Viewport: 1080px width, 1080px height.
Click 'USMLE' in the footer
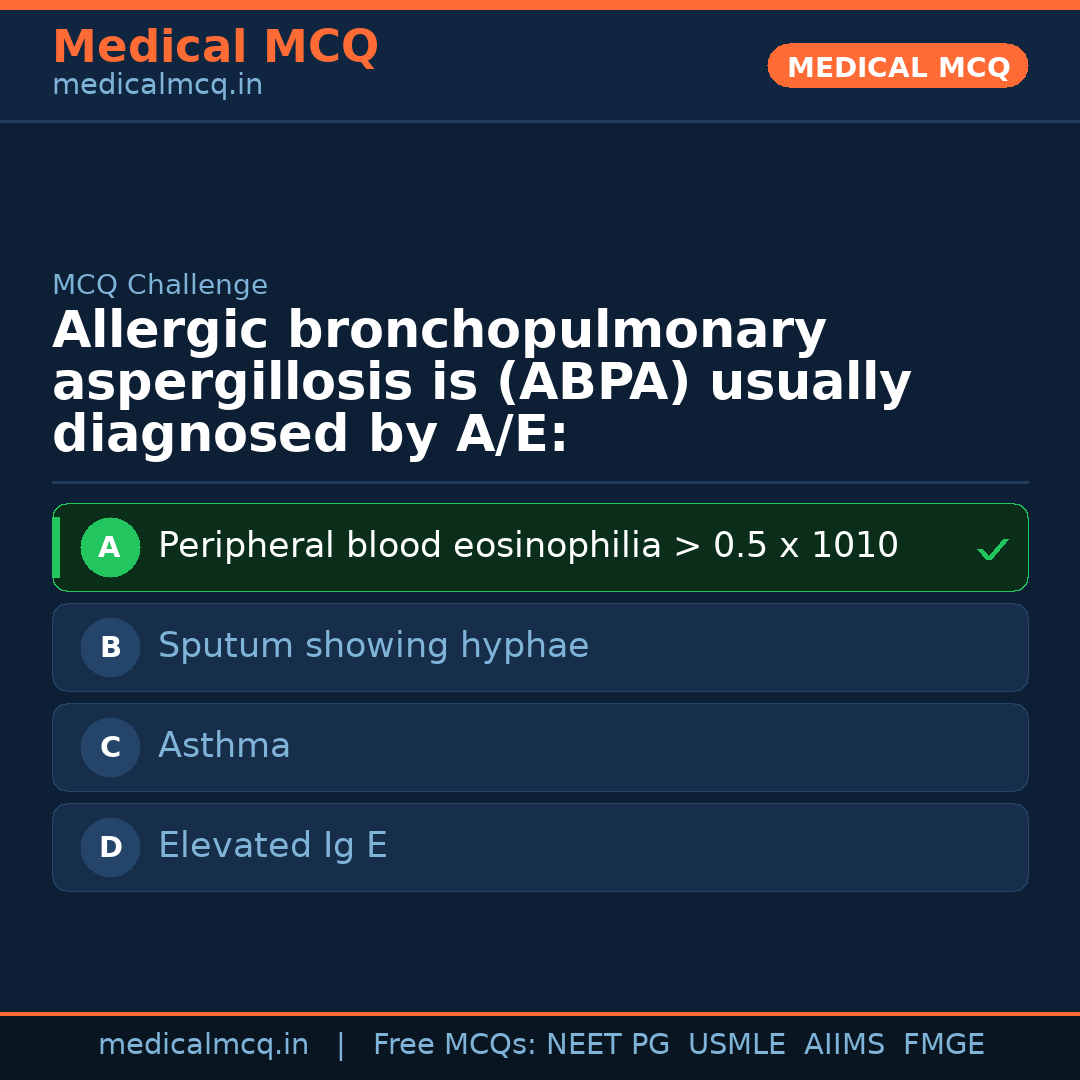point(736,1045)
